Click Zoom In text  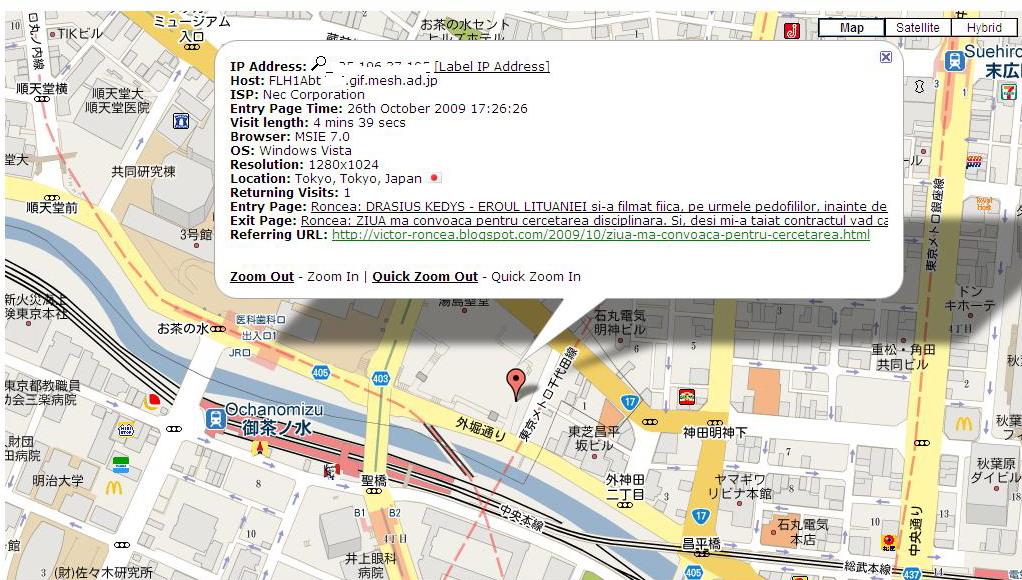(x=332, y=276)
